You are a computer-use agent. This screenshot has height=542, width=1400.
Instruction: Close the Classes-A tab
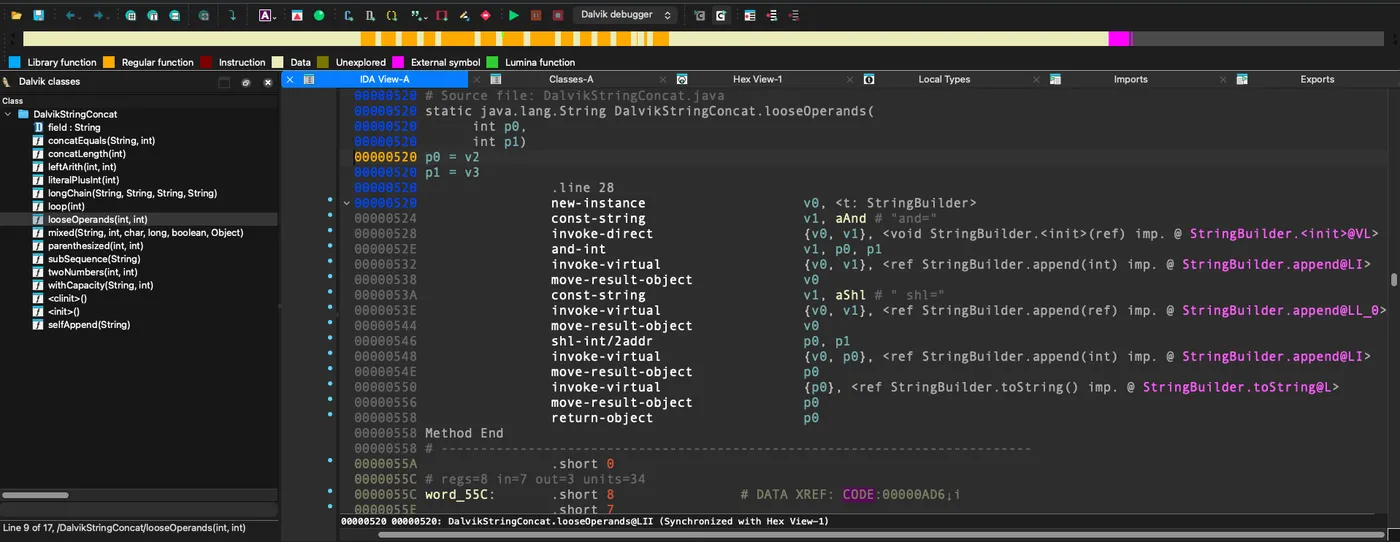coord(476,79)
